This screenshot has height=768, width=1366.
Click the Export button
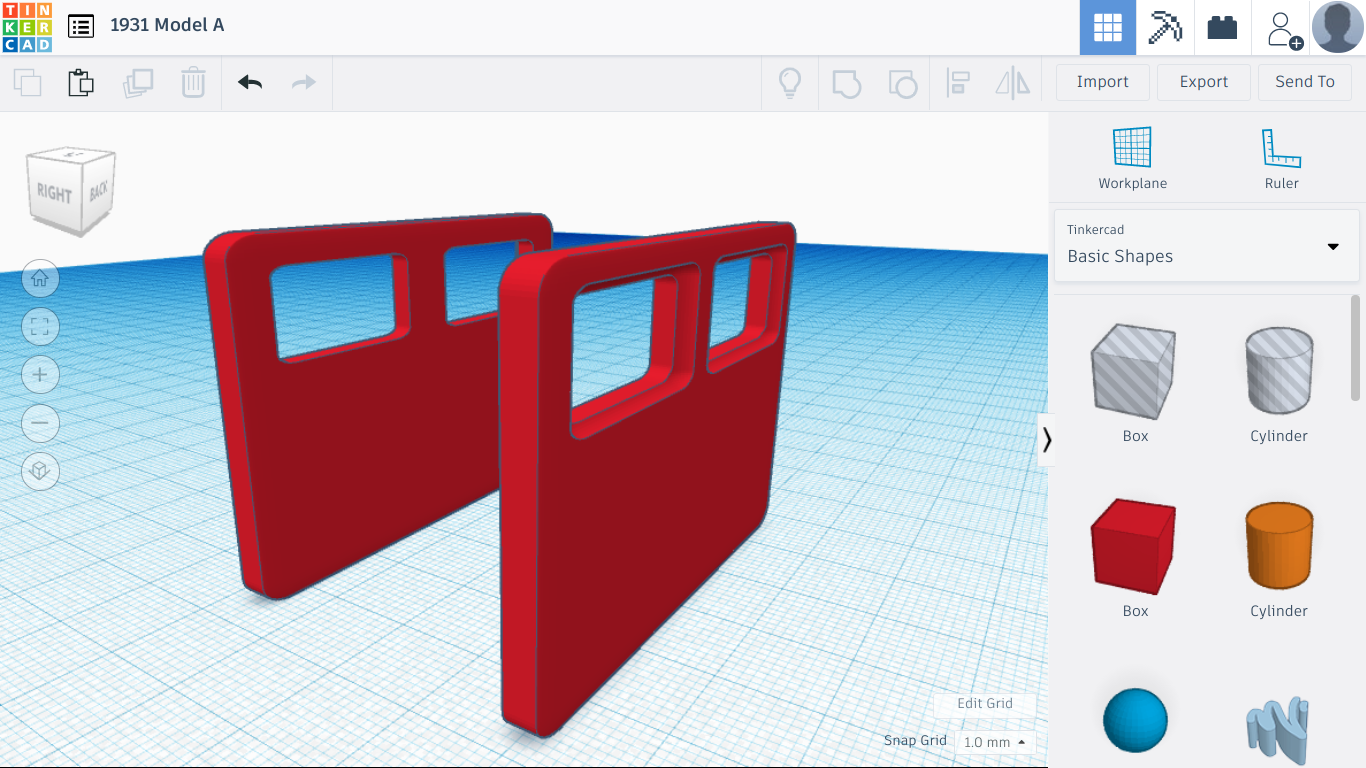click(x=1203, y=82)
